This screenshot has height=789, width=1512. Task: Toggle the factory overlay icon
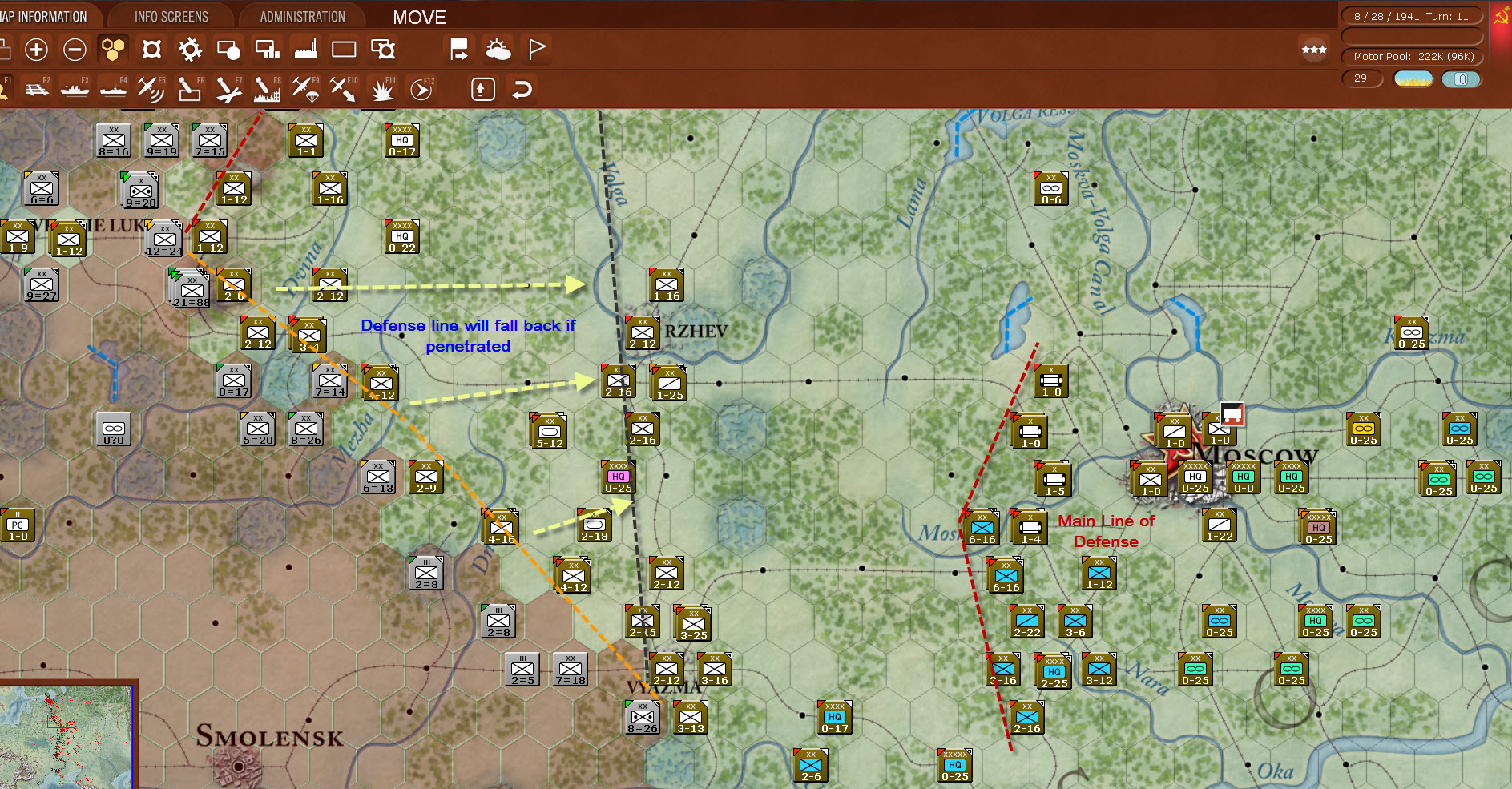click(x=305, y=50)
